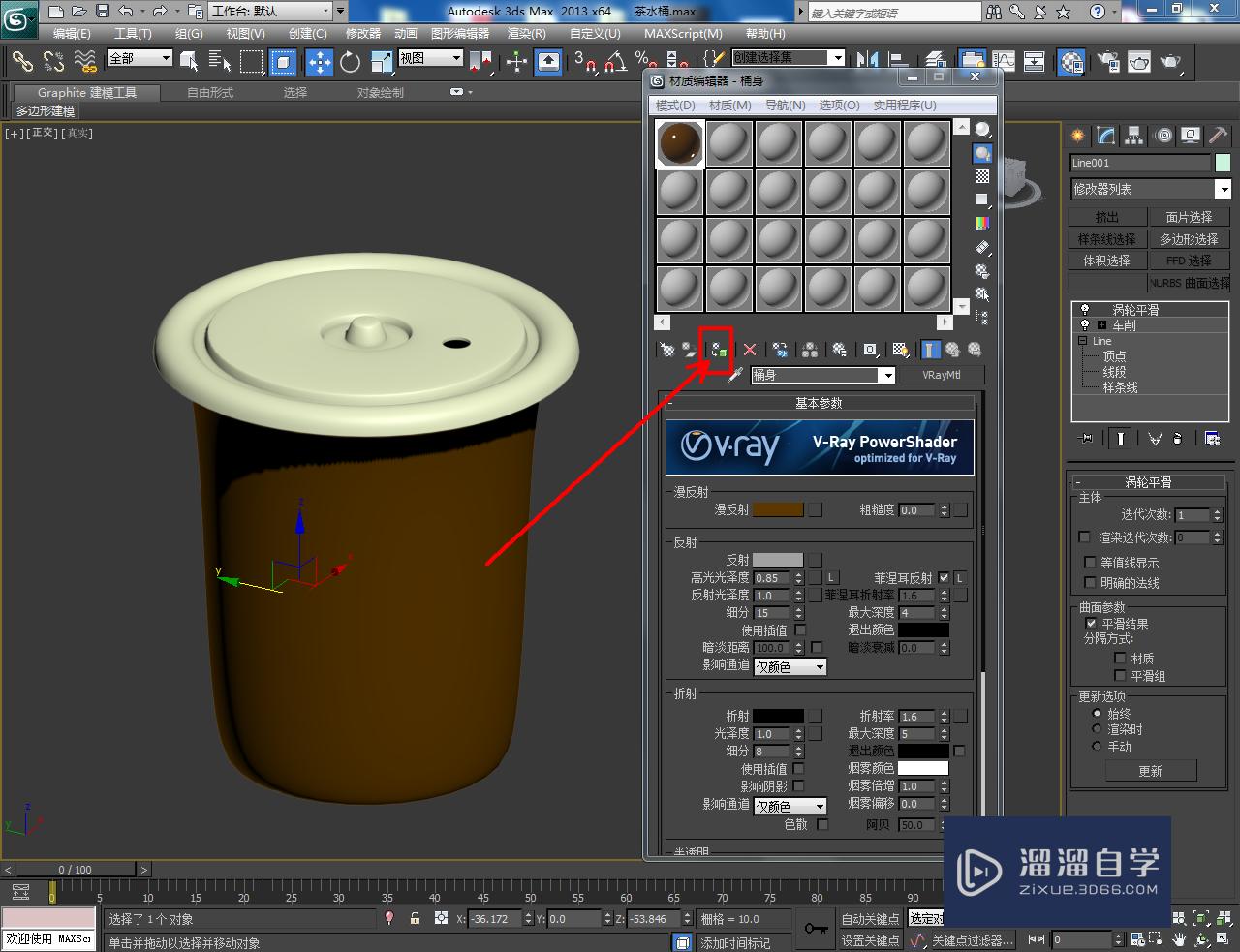Open the Modifier List dropdown
Viewport: 1240px width, 952px height.
coord(1151,189)
